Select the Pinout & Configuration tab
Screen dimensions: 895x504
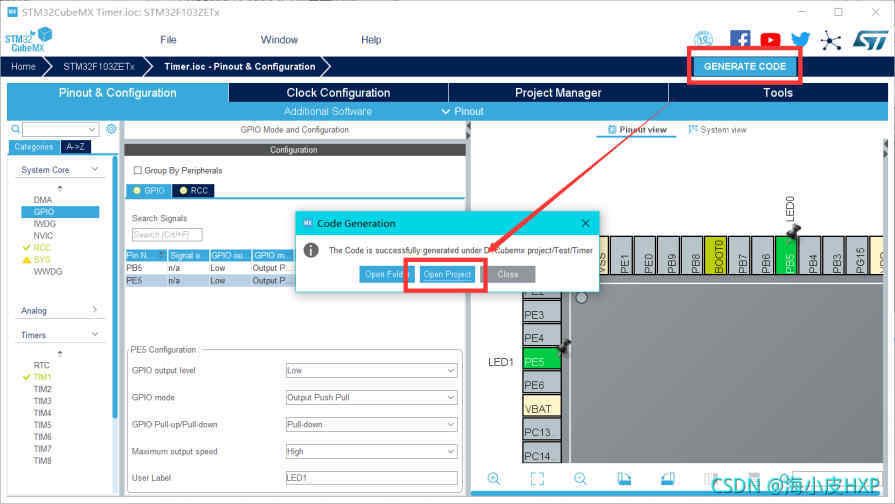[118, 92]
